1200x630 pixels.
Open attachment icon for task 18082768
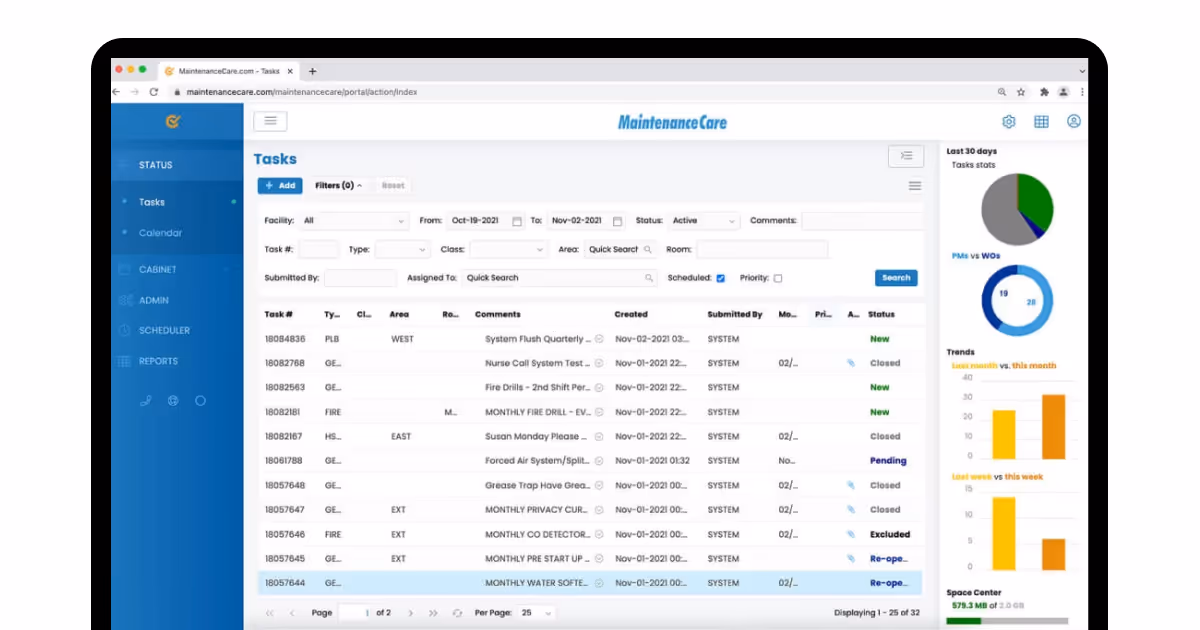pyautogui.click(x=851, y=364)
